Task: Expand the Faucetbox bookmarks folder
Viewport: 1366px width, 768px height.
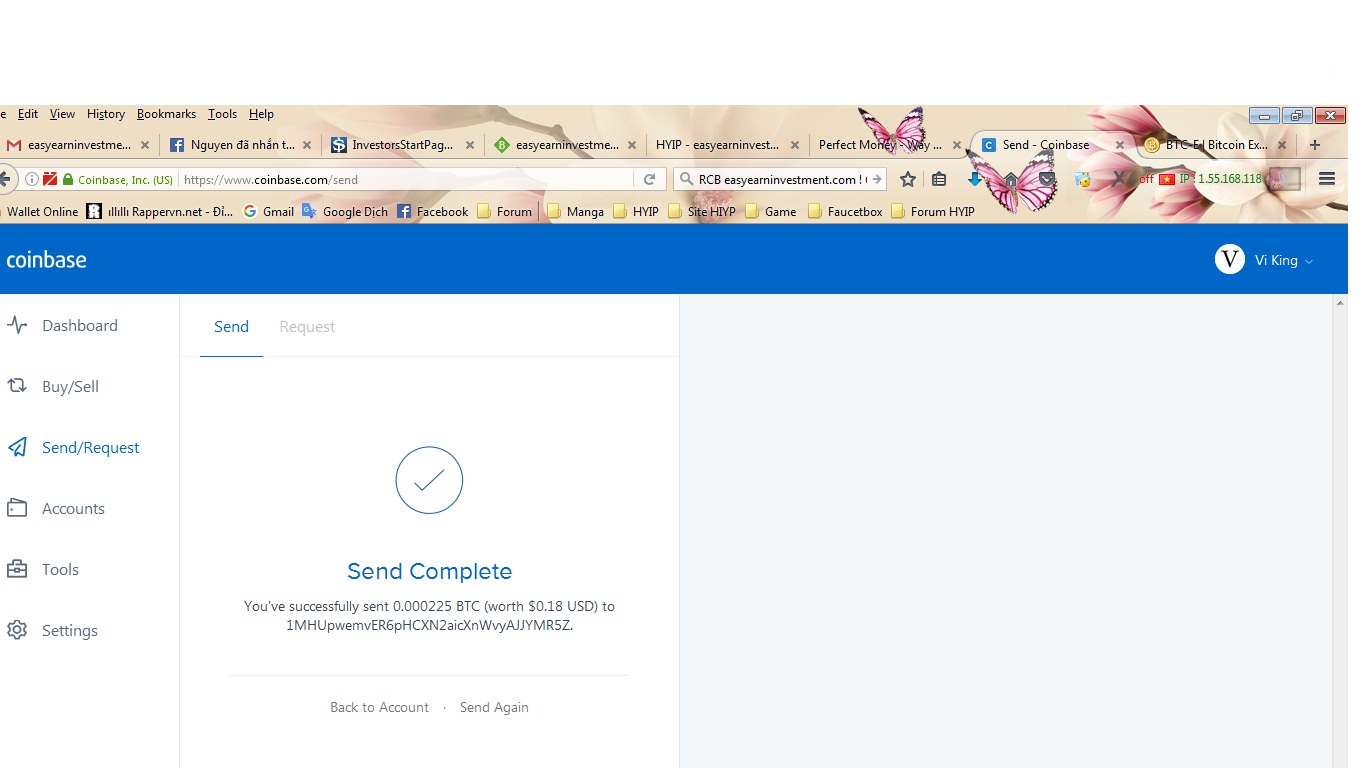Action: tap(845, 211)
